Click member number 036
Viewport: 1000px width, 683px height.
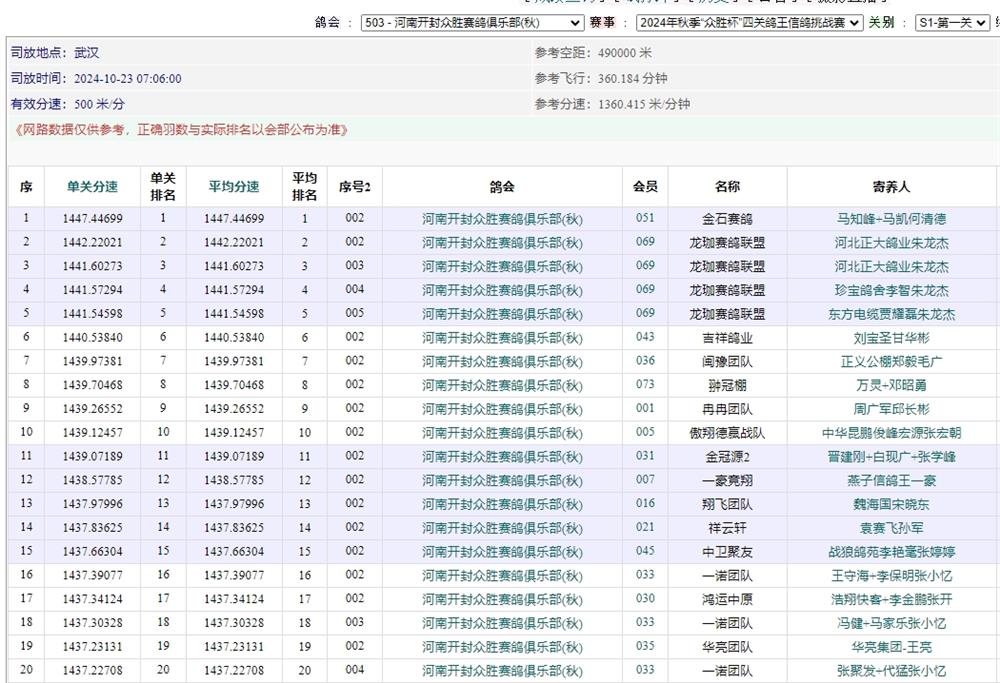645,361
